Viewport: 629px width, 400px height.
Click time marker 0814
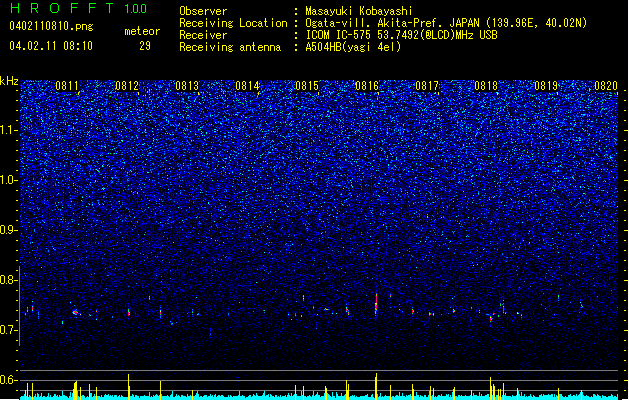[x=247, y=86]
